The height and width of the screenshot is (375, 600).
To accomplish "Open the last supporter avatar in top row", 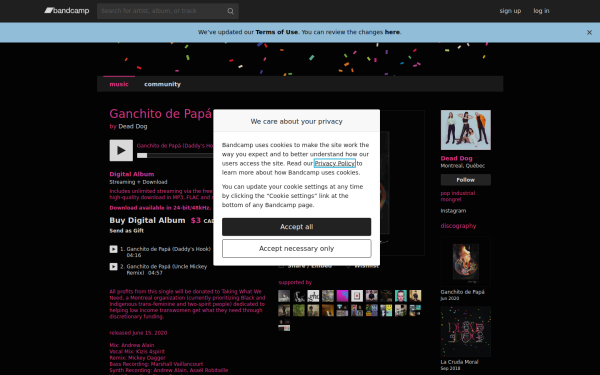I will [x=415, y=296].
